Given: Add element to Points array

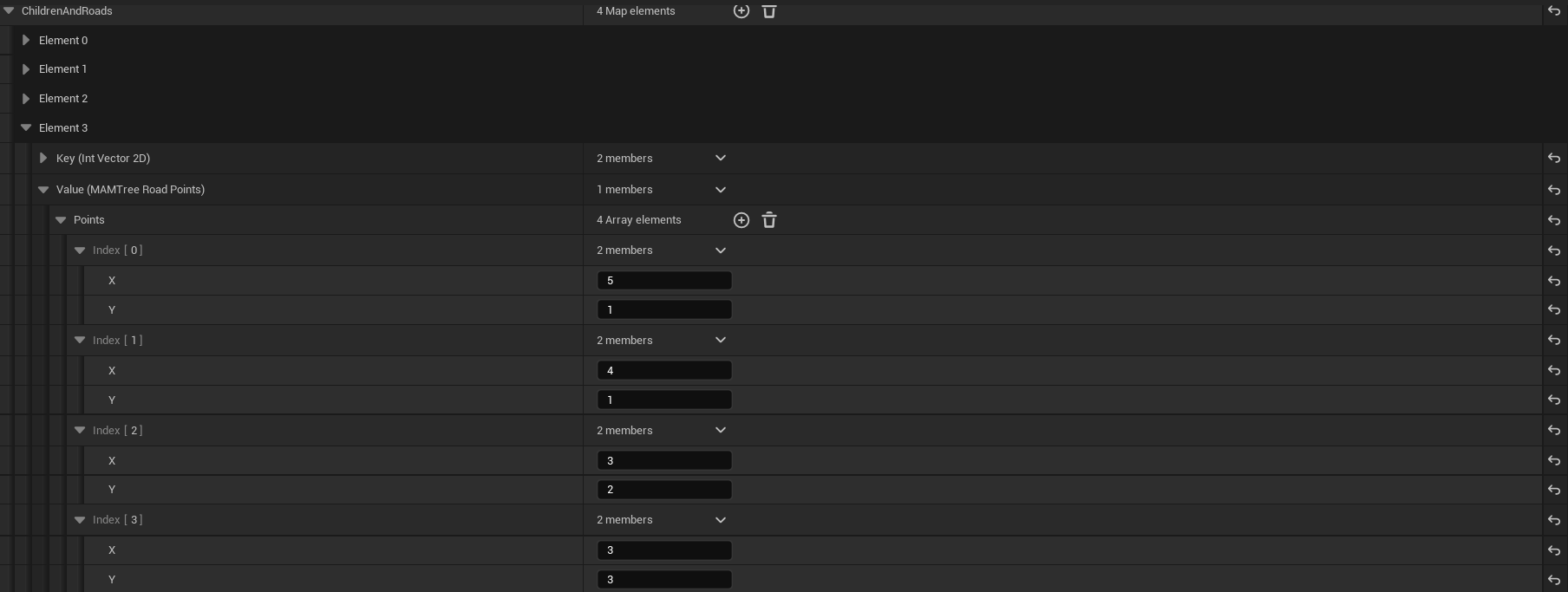Looking at the screenshot, I should coord(742,220).
